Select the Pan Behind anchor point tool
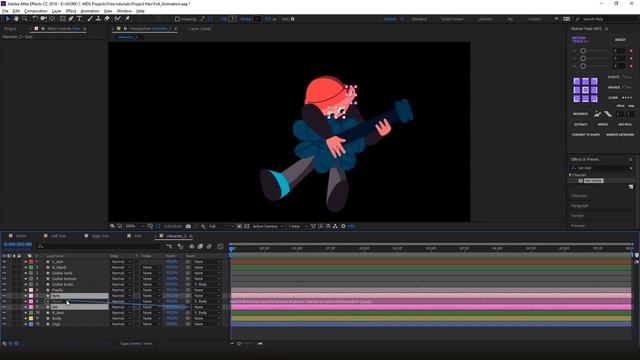The width and height of the screenshot is (640, 360). pyautogui.click(x=52, y=19)
